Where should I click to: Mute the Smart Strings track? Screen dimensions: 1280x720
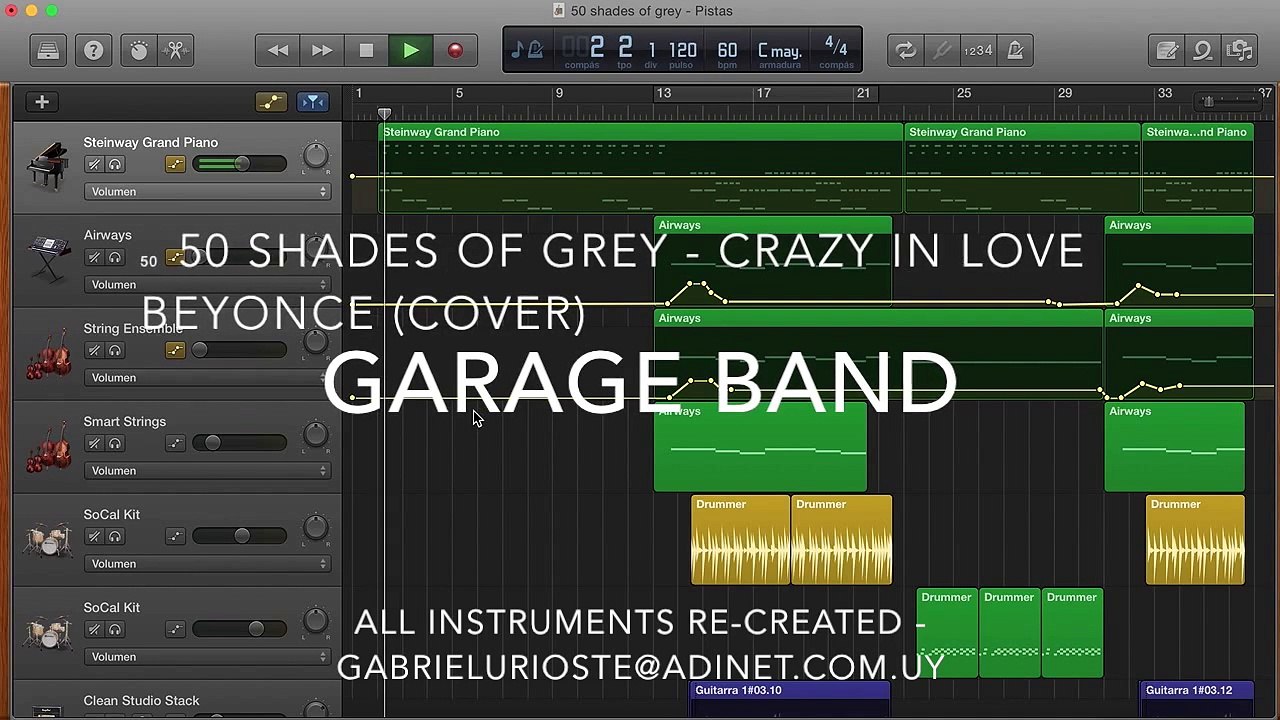point(94,443)
